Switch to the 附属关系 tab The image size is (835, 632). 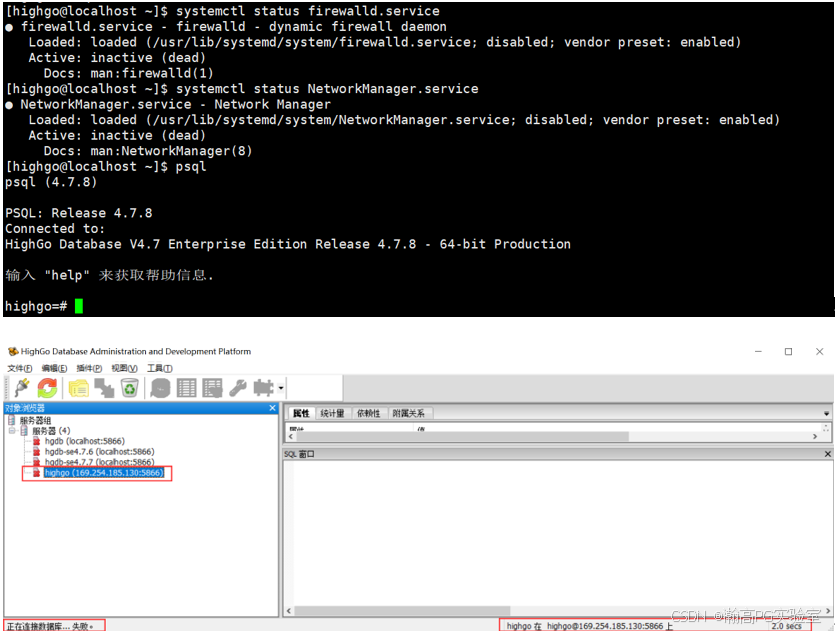point(408,413)
